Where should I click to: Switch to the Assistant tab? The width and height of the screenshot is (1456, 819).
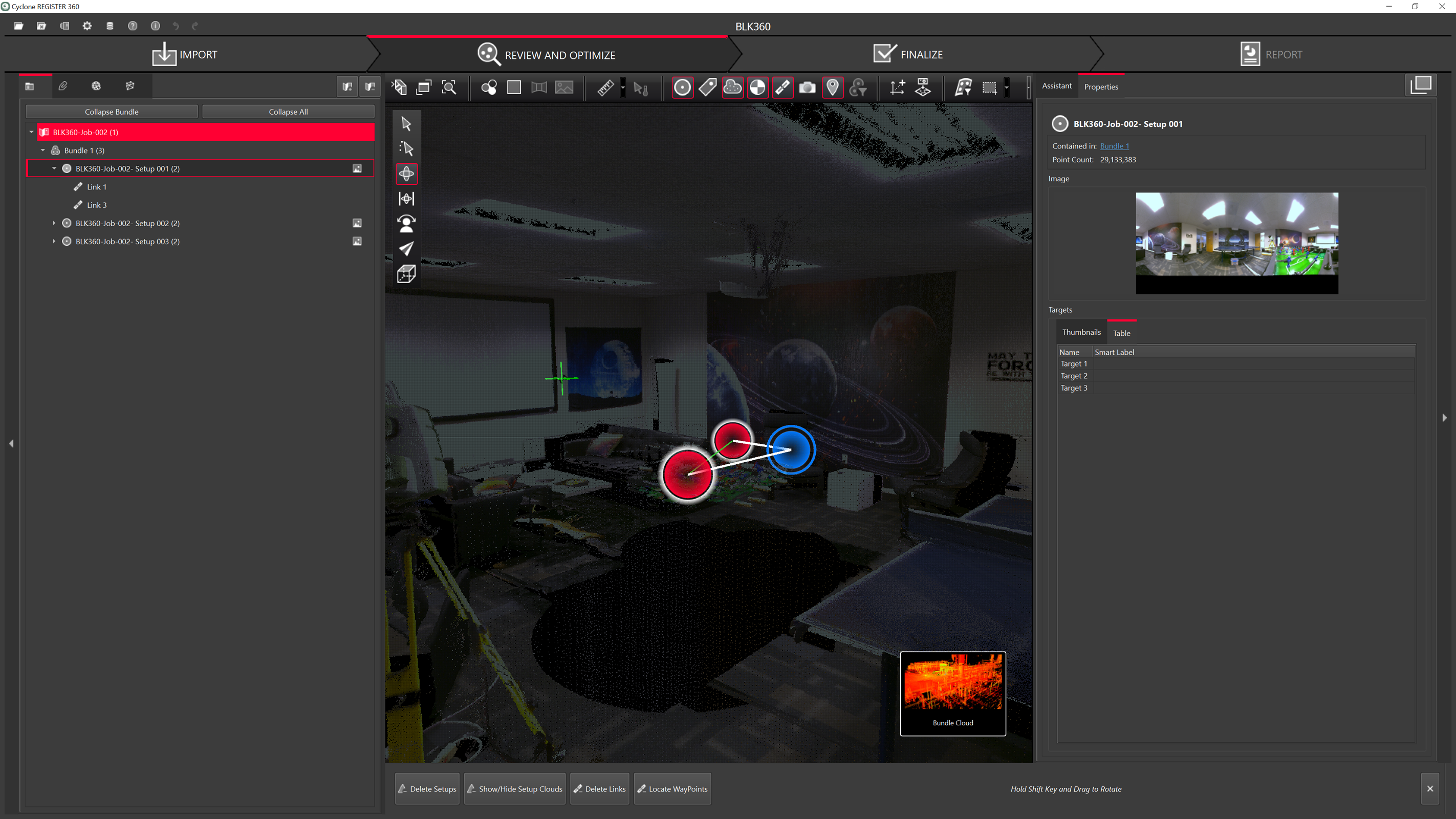(x=1056, y=86)
